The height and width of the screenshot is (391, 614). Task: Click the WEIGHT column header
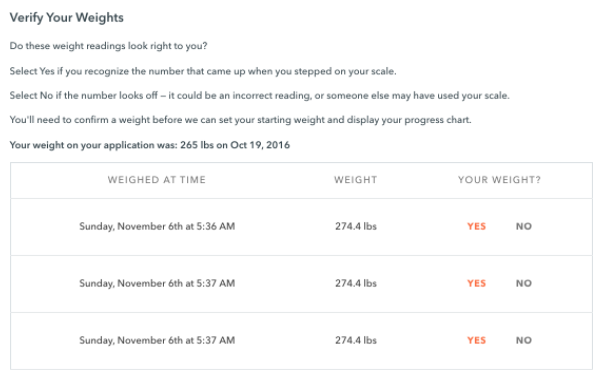[356, 180]
